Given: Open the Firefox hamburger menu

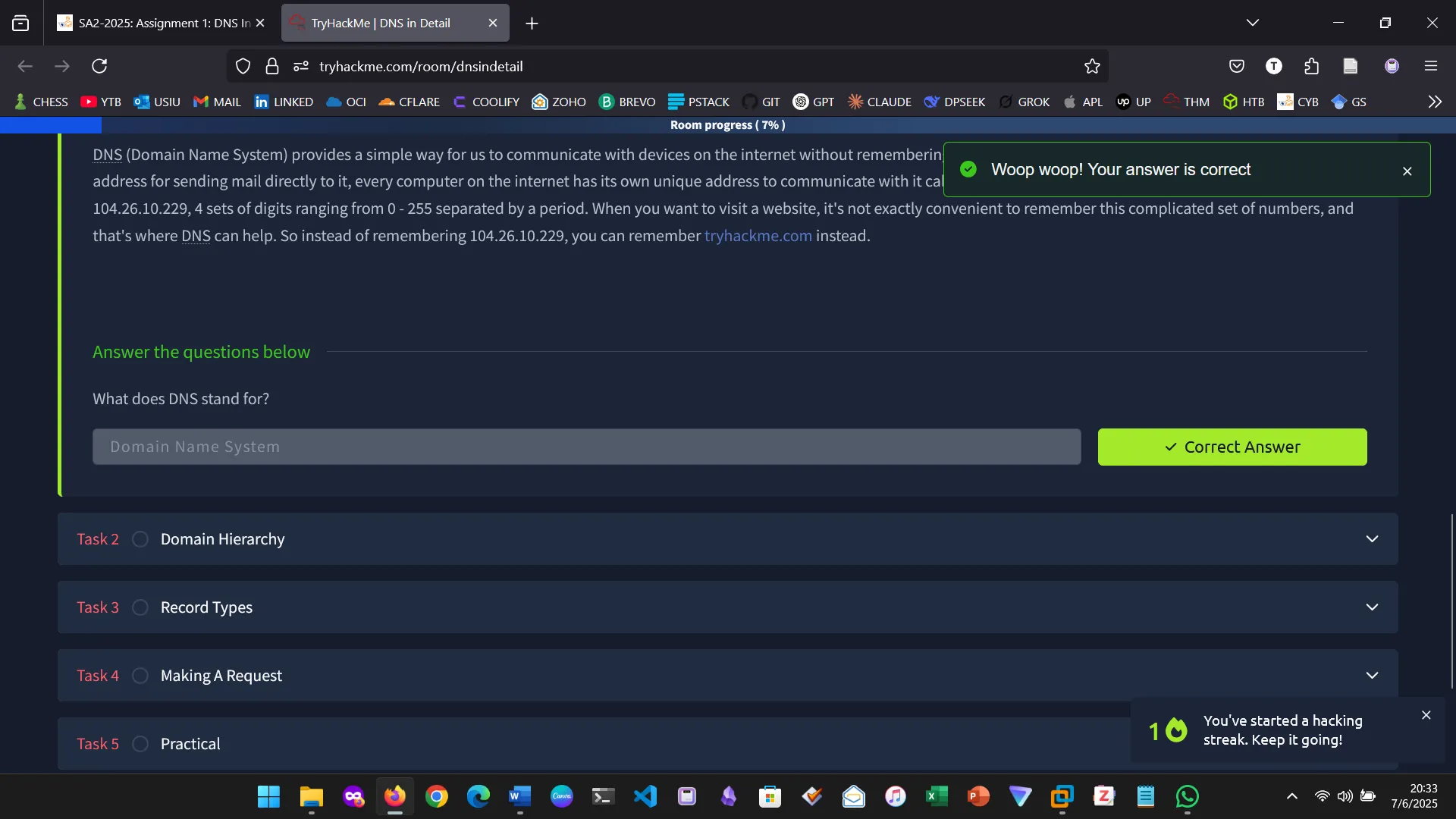Looking at the screenshot, I should (x=1432, y=66).
